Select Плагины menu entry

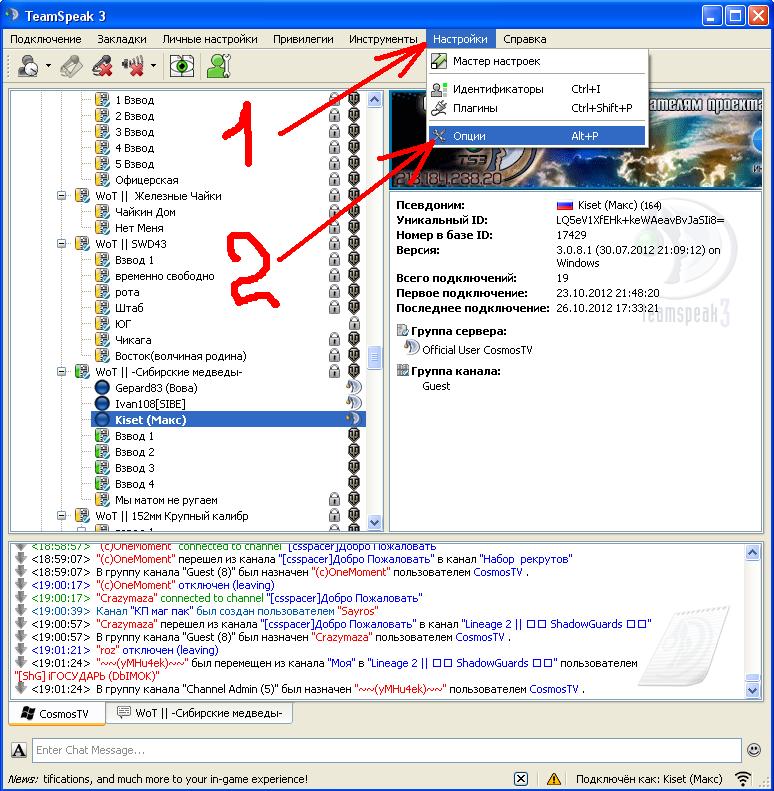point(537,108)
